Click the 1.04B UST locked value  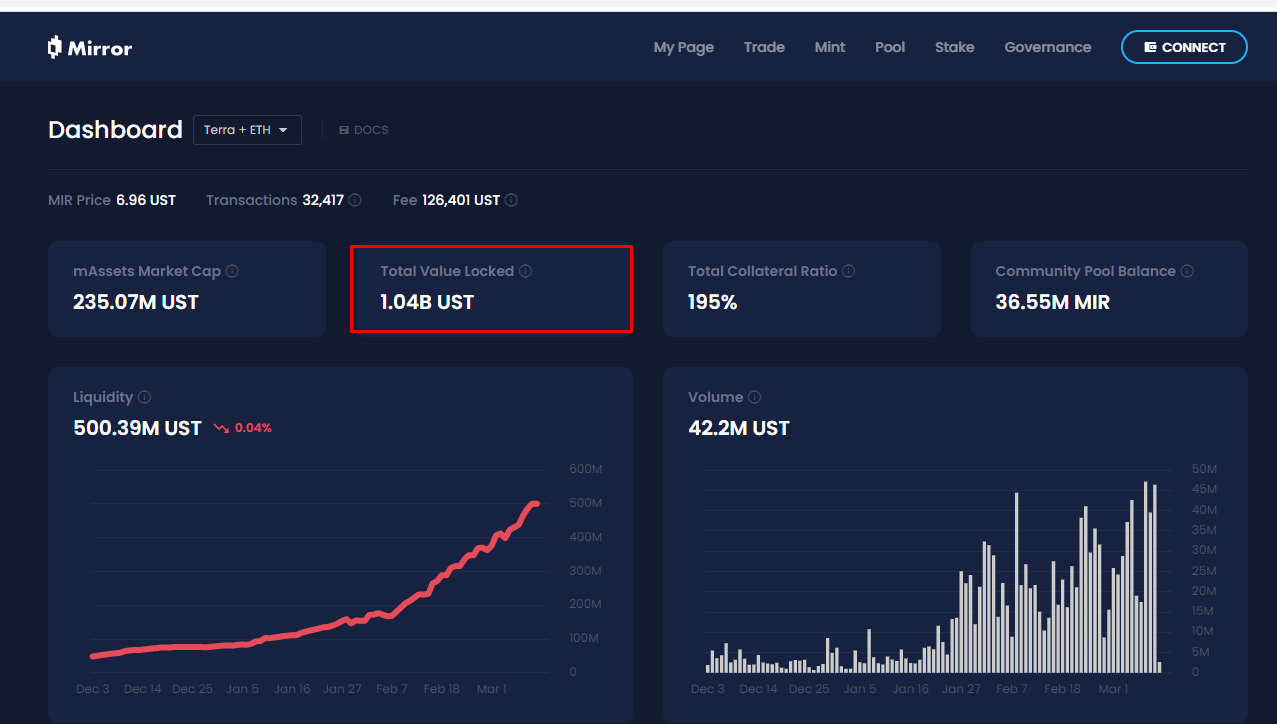(x=427, y=302)
